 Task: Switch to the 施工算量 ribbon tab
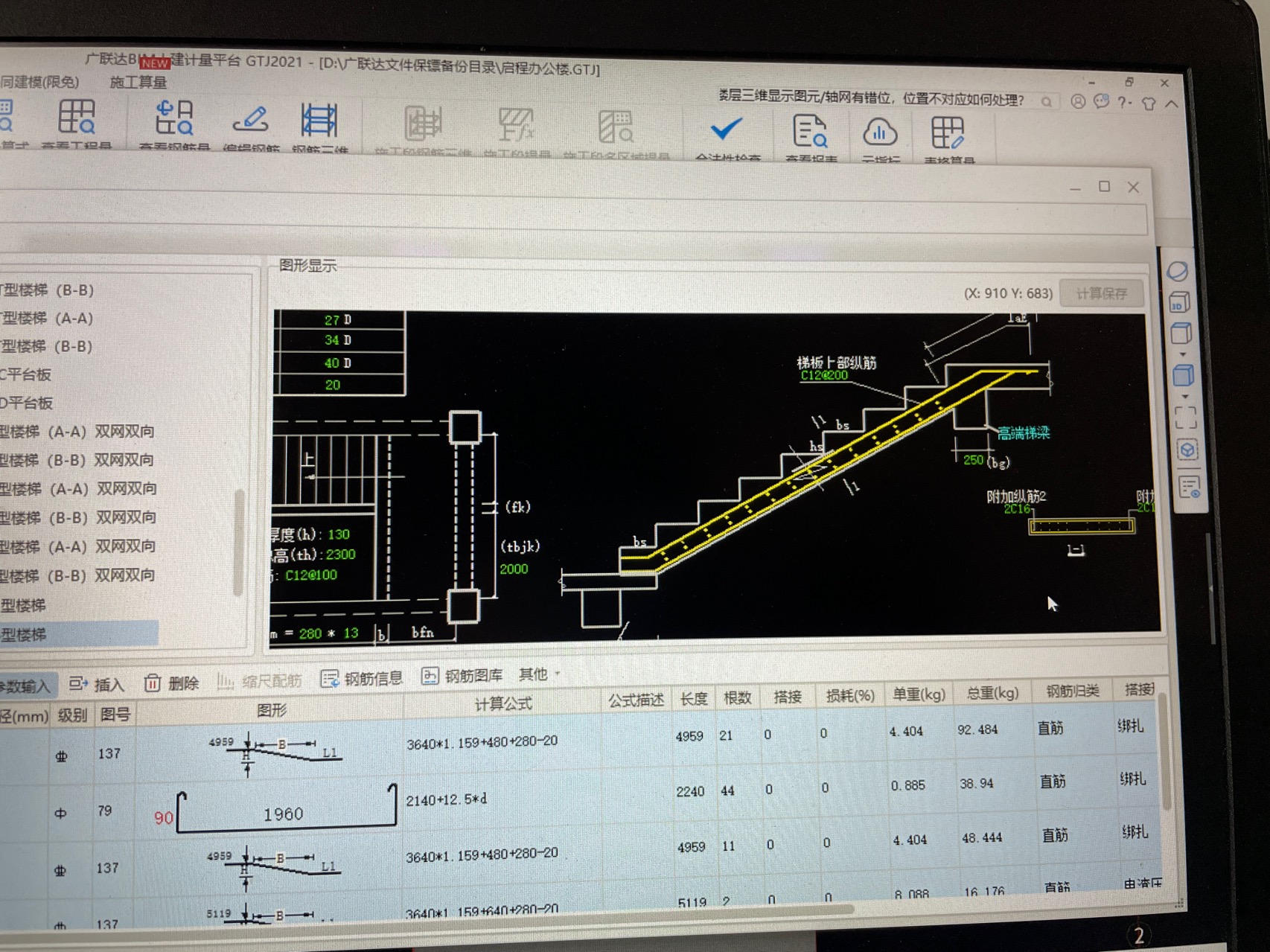coord(138,82)
